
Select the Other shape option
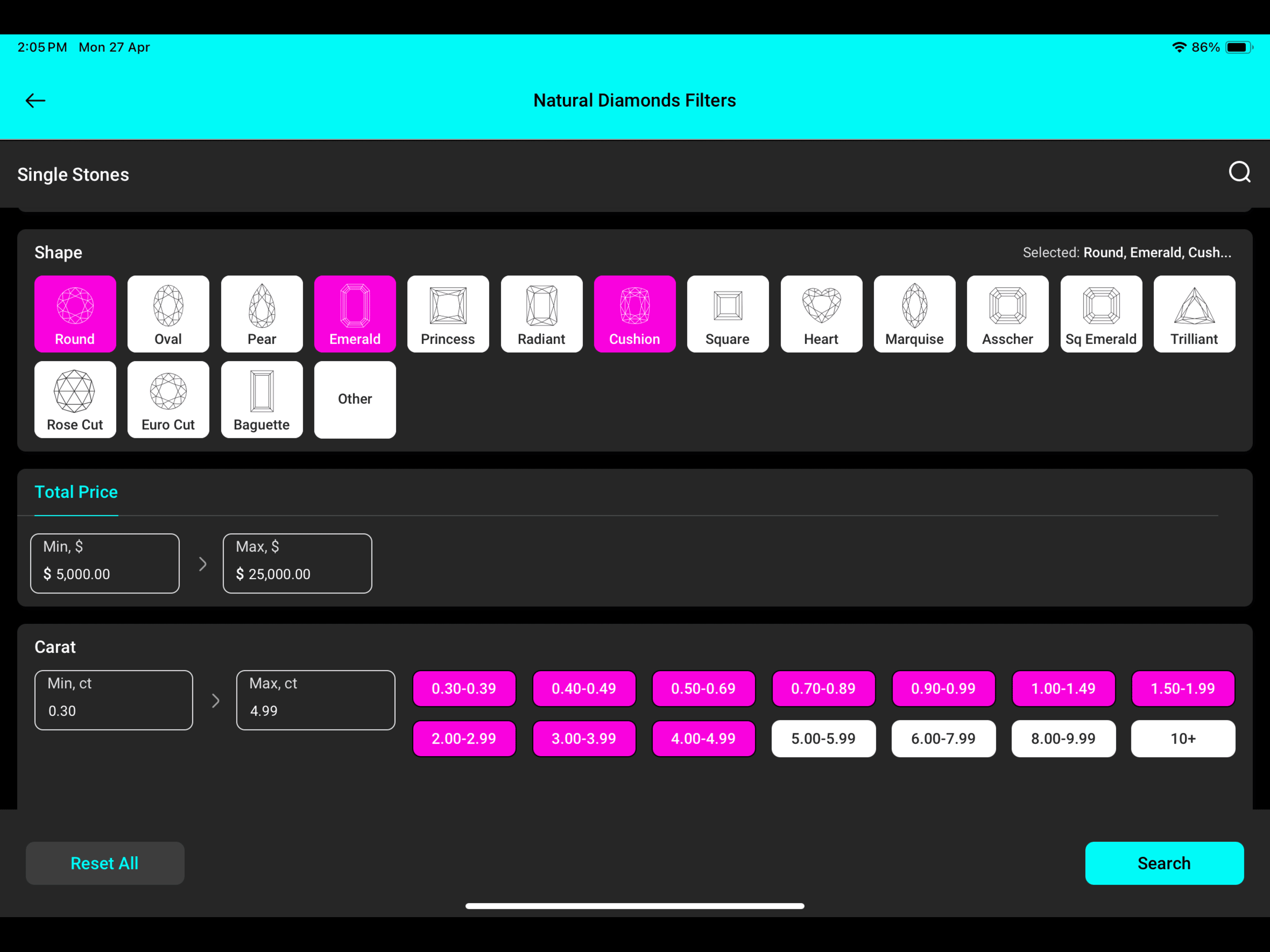[x=355, y=399]
